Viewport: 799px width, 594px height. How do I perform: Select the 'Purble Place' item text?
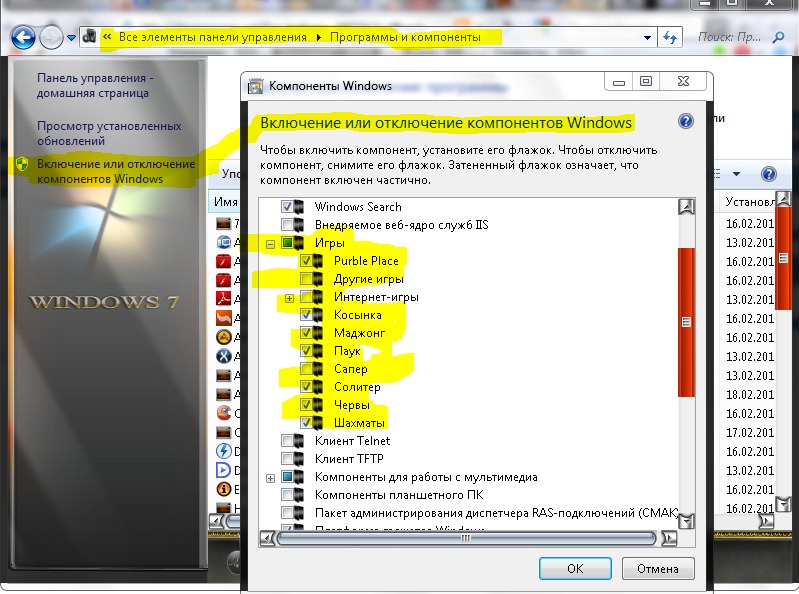[x=366, y=261]
